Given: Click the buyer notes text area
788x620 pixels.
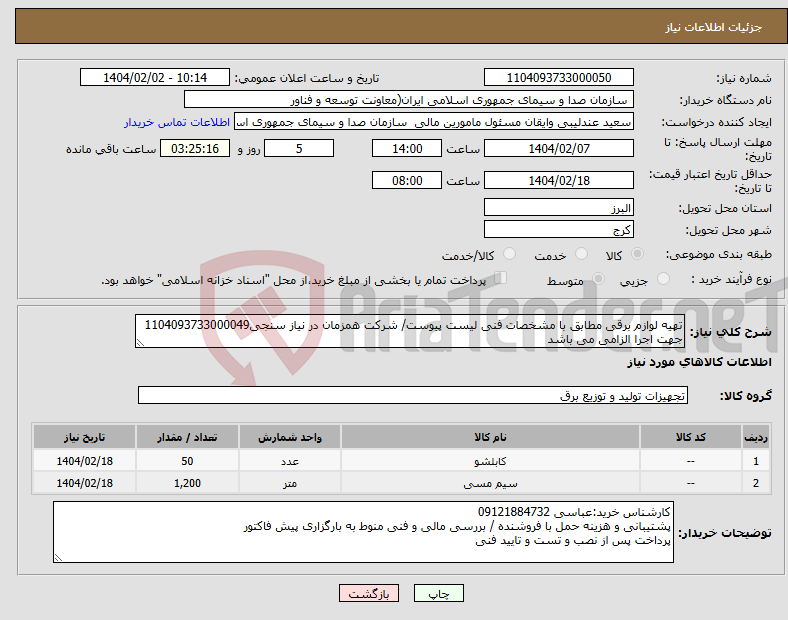Looking at the screenshot, I should pyautogui.click(x=363, y=532).
